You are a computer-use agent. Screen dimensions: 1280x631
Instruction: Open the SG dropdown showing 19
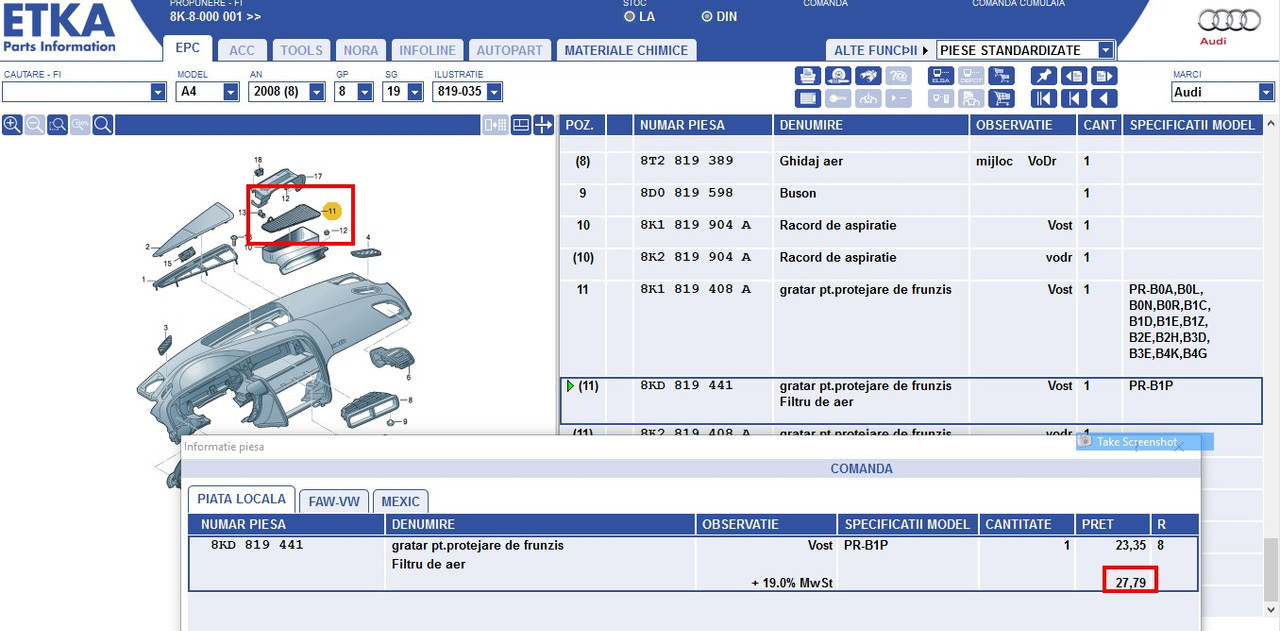[415, 92]
